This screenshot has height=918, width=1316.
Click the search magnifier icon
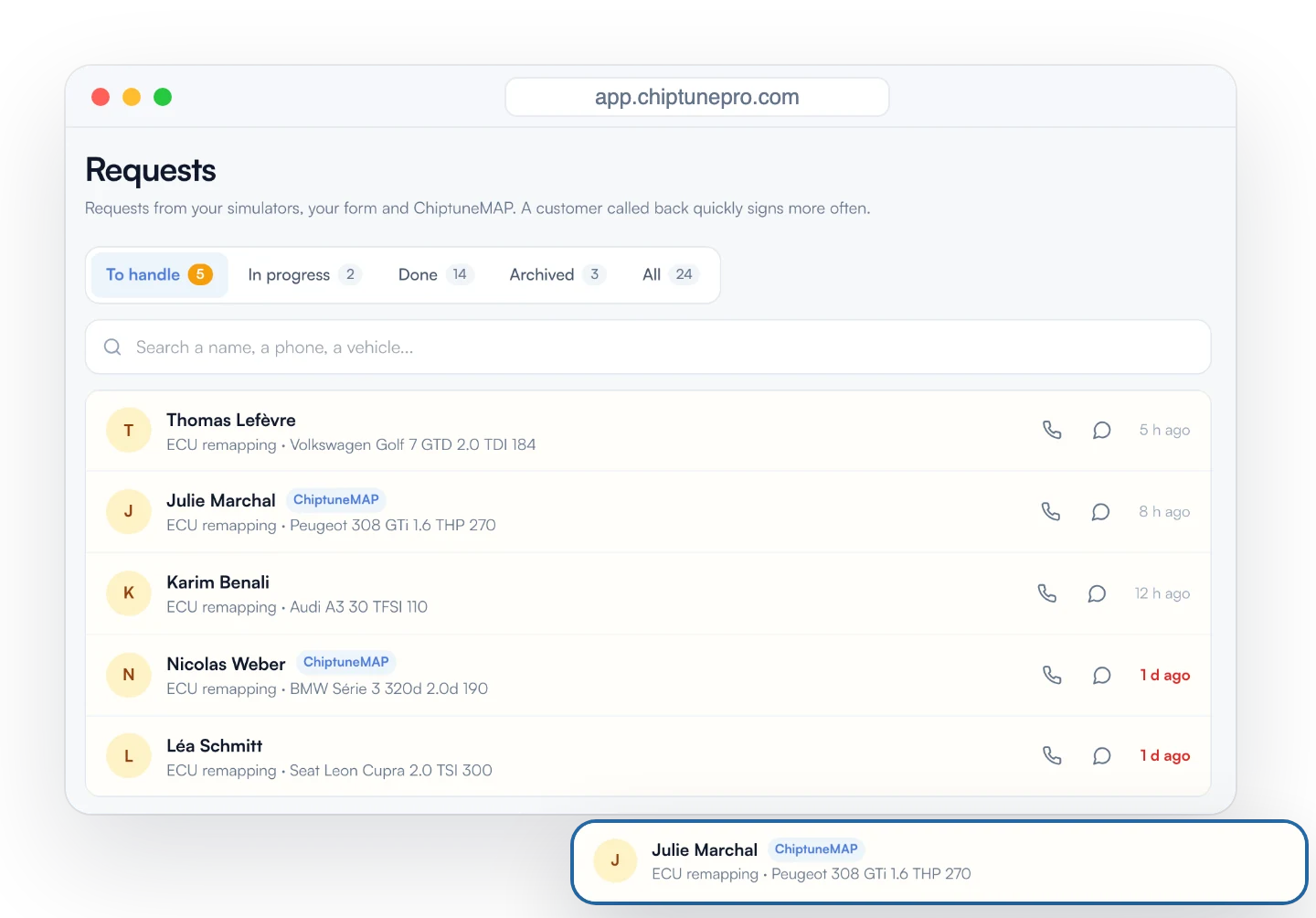tap(112, 347)
